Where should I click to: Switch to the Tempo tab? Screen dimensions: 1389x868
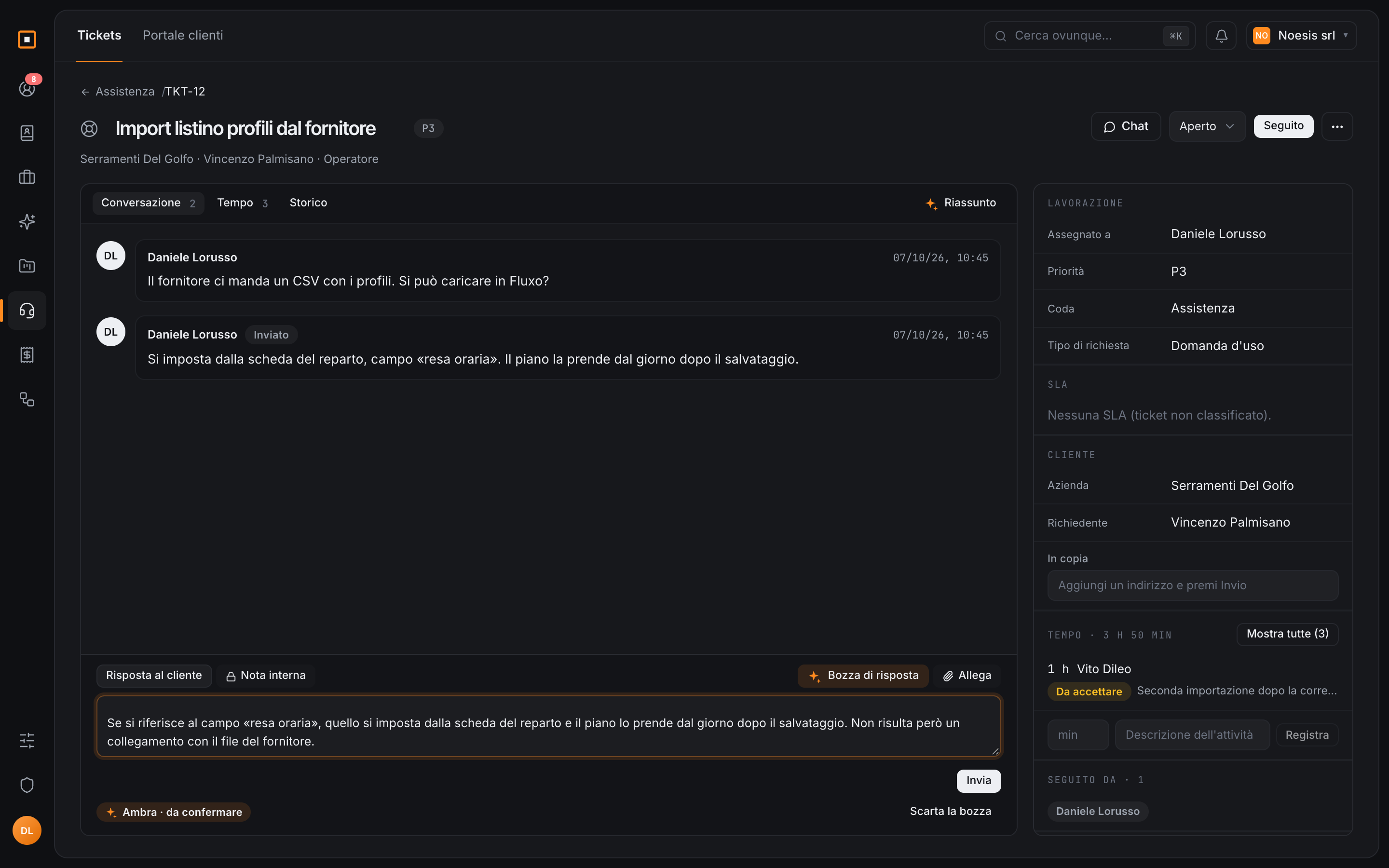(242, 203)
